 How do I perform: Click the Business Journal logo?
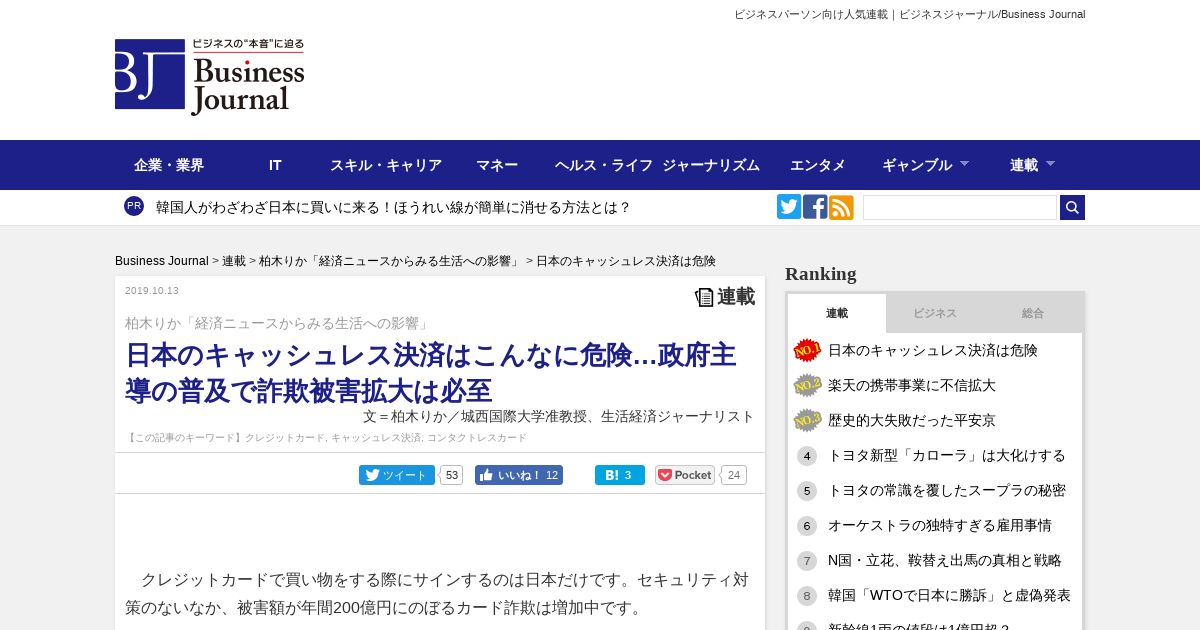(210, 77)
